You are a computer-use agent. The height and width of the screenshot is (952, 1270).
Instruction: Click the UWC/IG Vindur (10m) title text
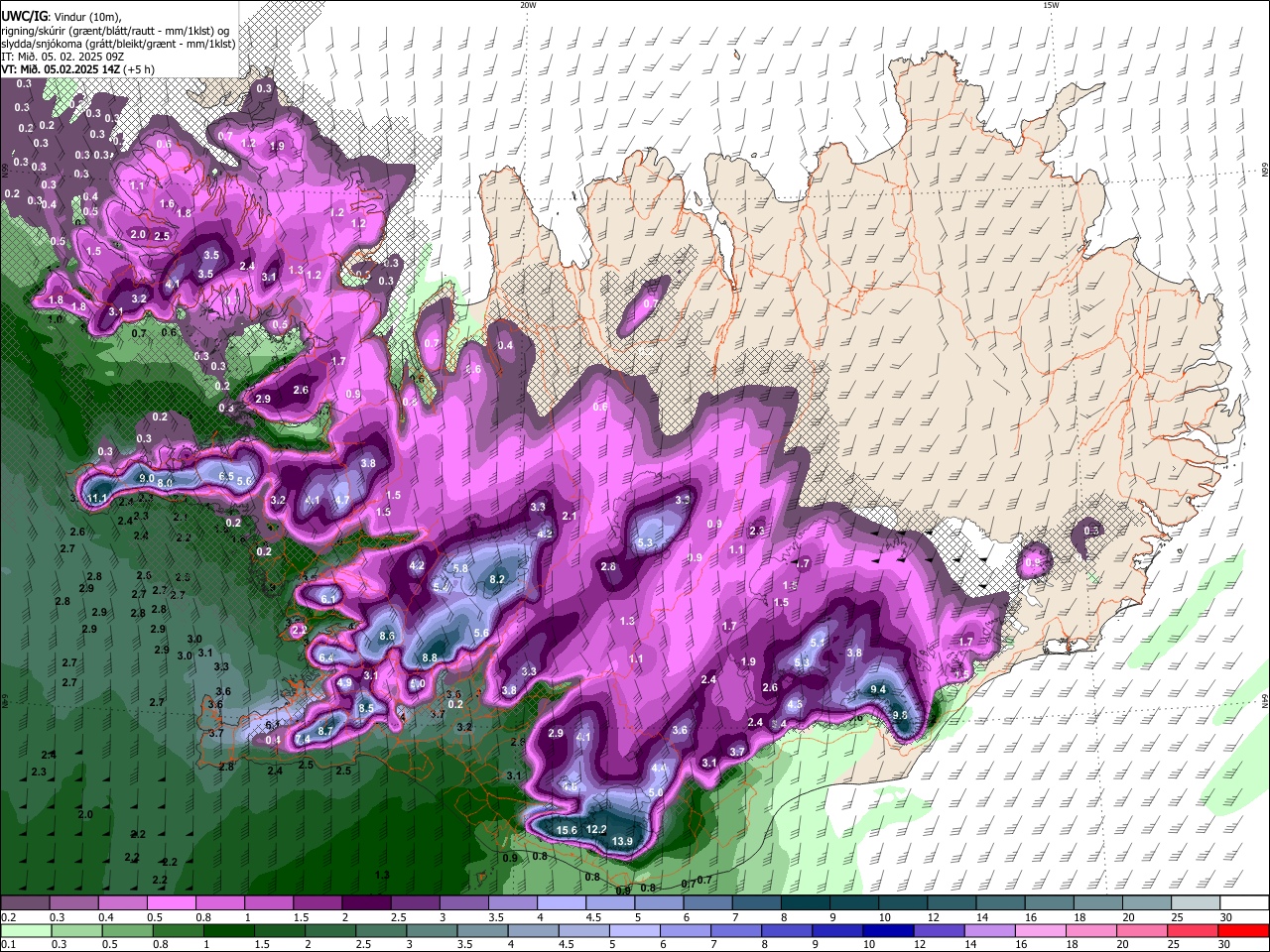(x=61, y=16)
